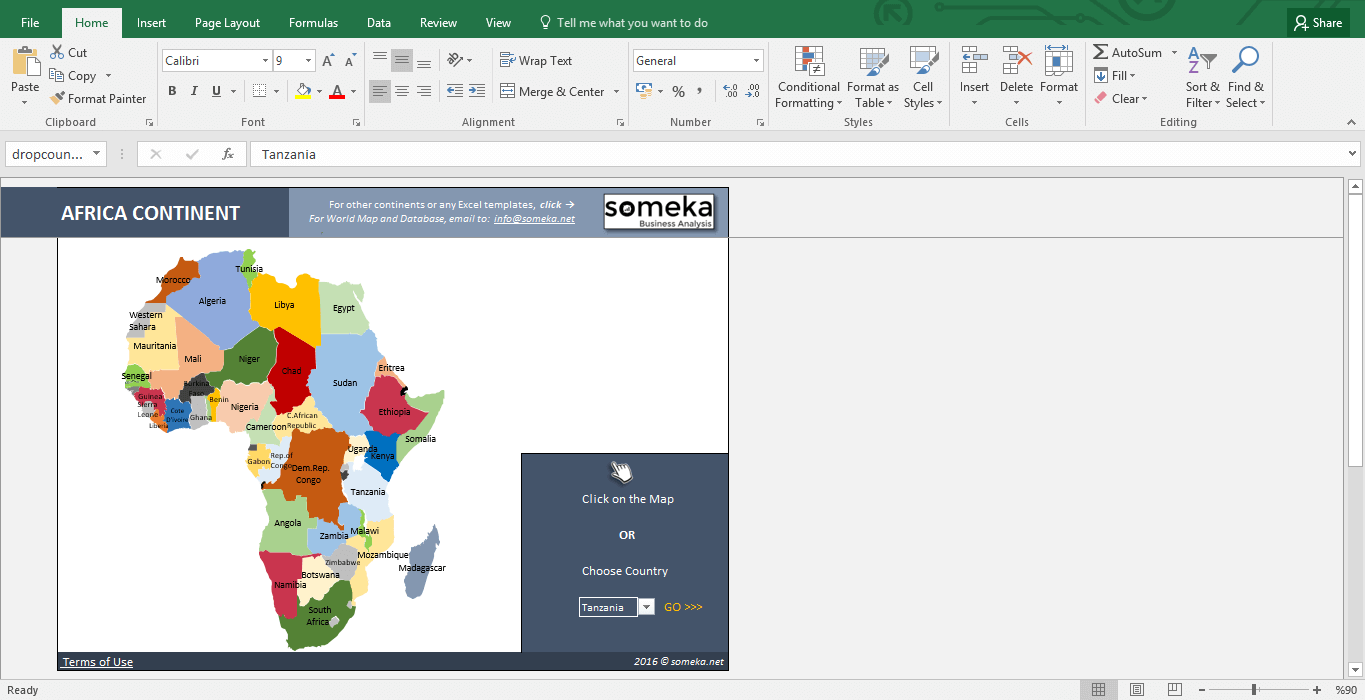Switch to the Insert tab
The width and height of the screenshot is (1365, 700).
pyautogui.click(x=152, y=23)
